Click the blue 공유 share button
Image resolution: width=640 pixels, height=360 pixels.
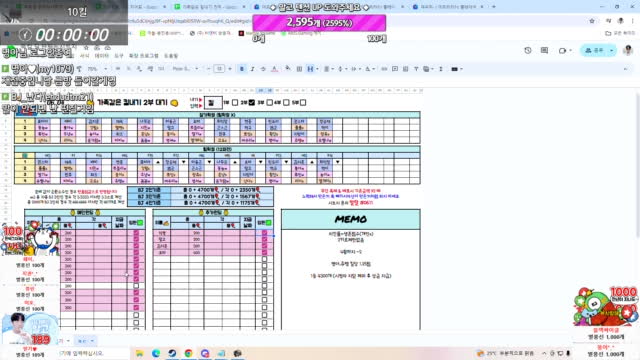(x=594, y=50)
